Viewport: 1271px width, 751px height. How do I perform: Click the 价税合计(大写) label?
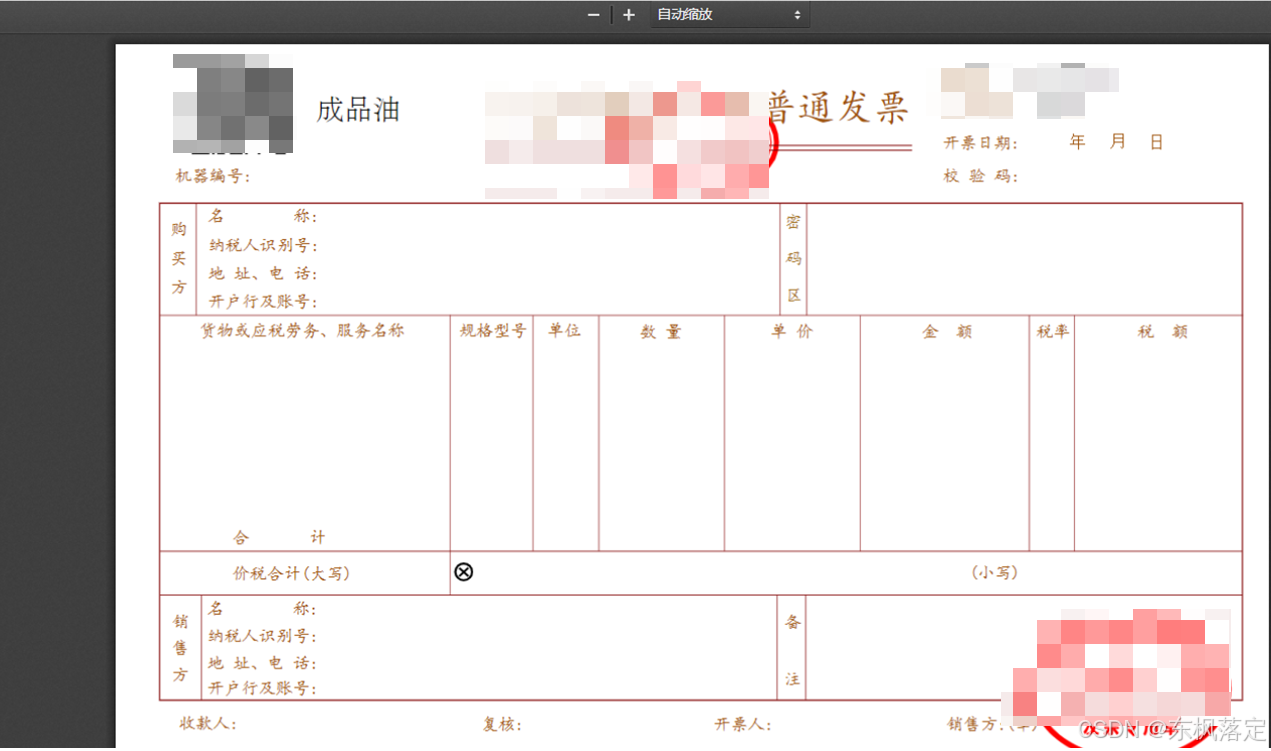click(x=291, y=574)
